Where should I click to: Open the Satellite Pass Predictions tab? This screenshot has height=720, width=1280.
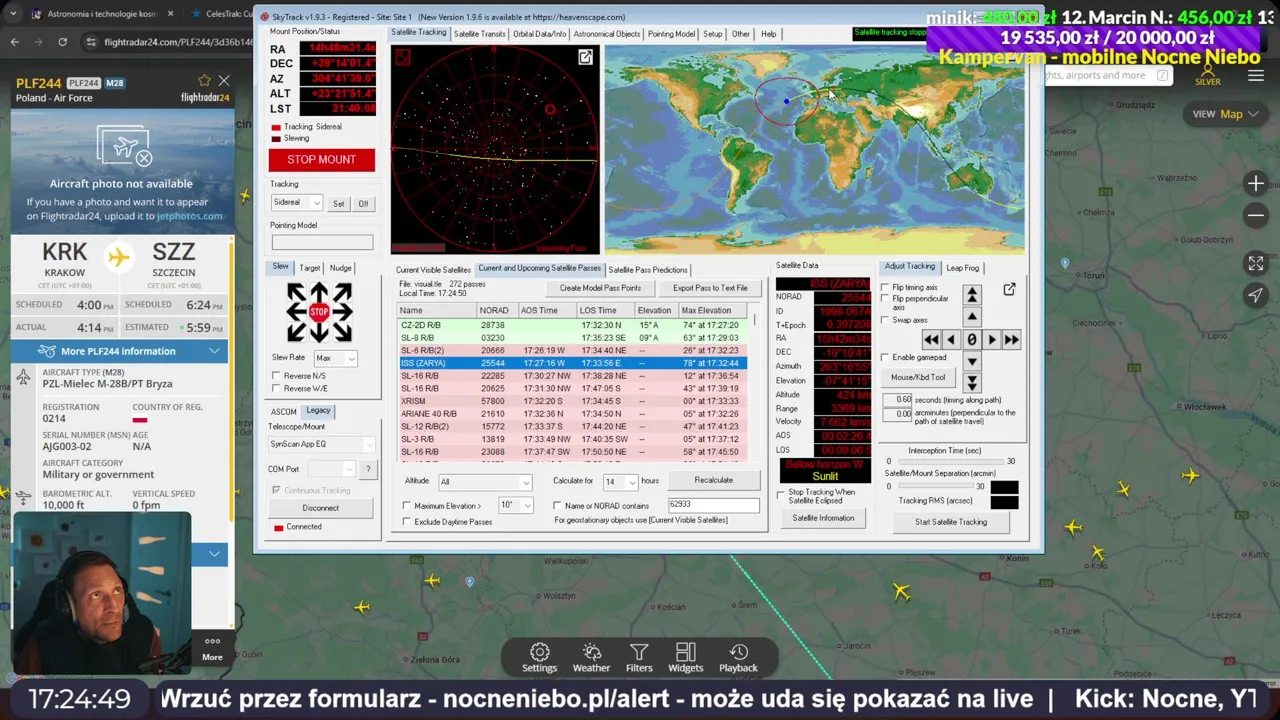pos(647,269)
